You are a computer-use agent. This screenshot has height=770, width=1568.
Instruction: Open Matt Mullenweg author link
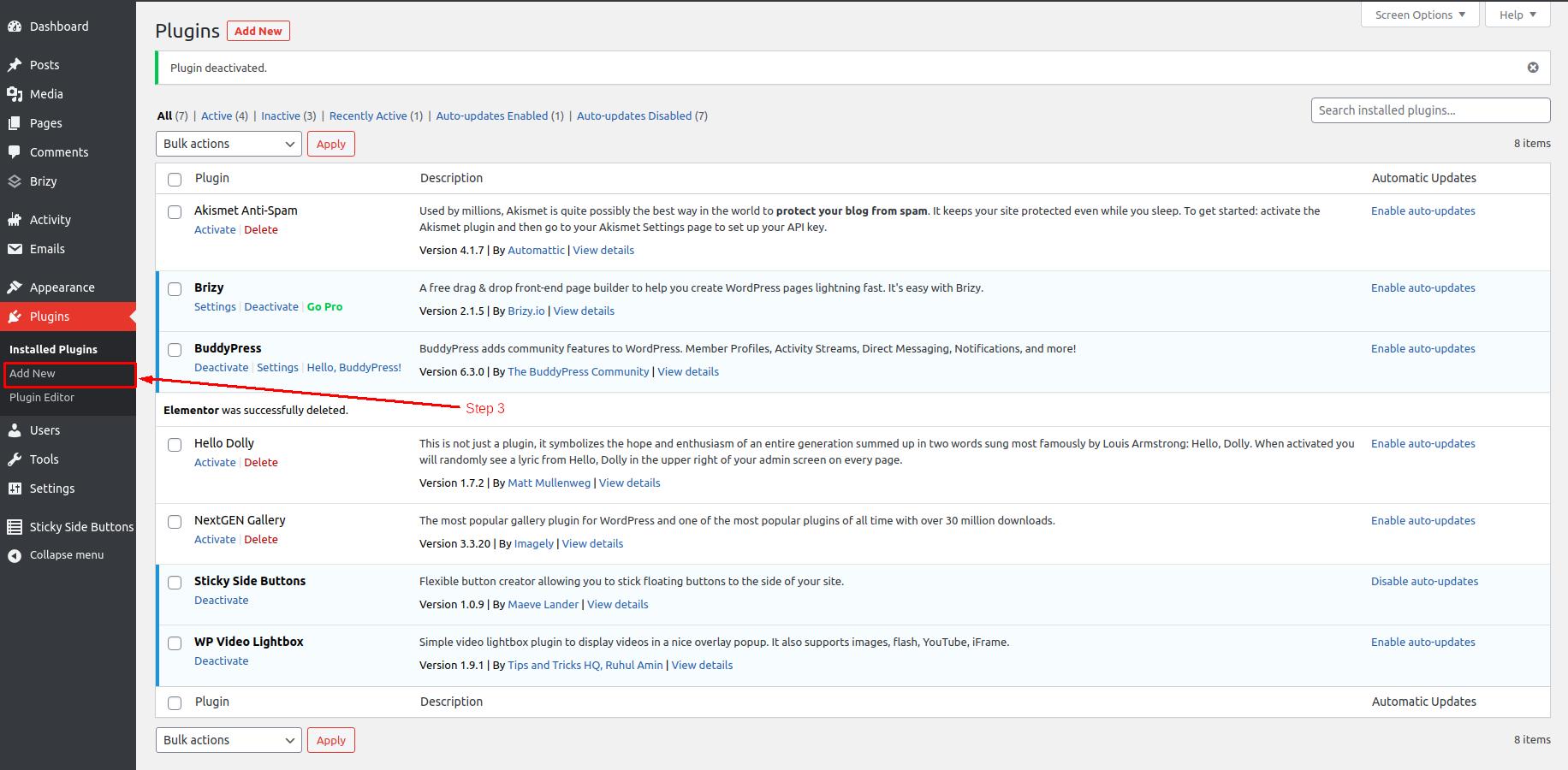(x=549, y=483)
